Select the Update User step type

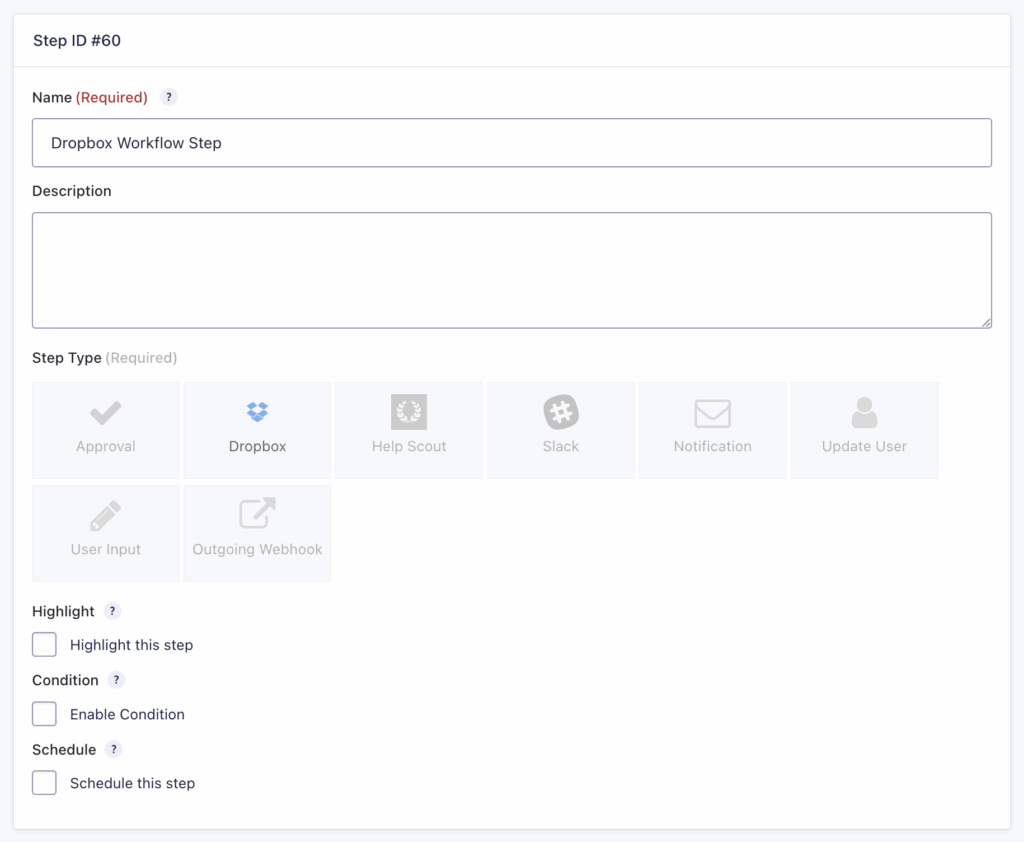[x=864, y=429]
